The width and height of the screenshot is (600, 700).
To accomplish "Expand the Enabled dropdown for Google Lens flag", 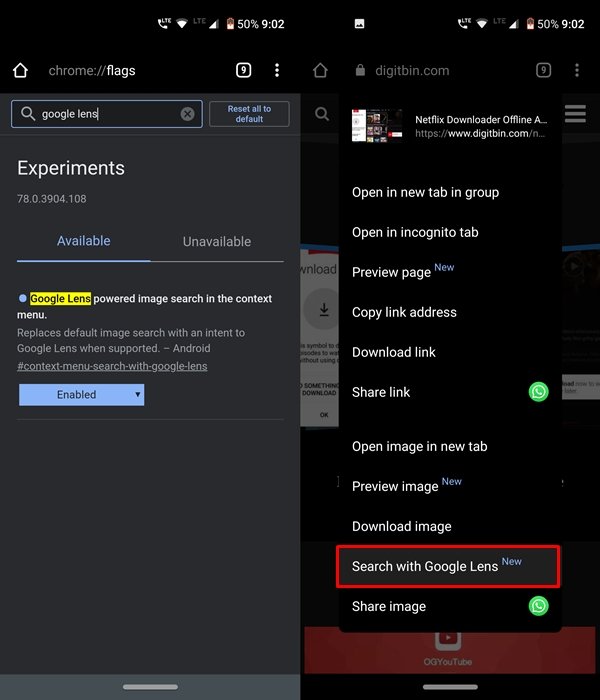I will pyautogui.click(x=81, y=395).
